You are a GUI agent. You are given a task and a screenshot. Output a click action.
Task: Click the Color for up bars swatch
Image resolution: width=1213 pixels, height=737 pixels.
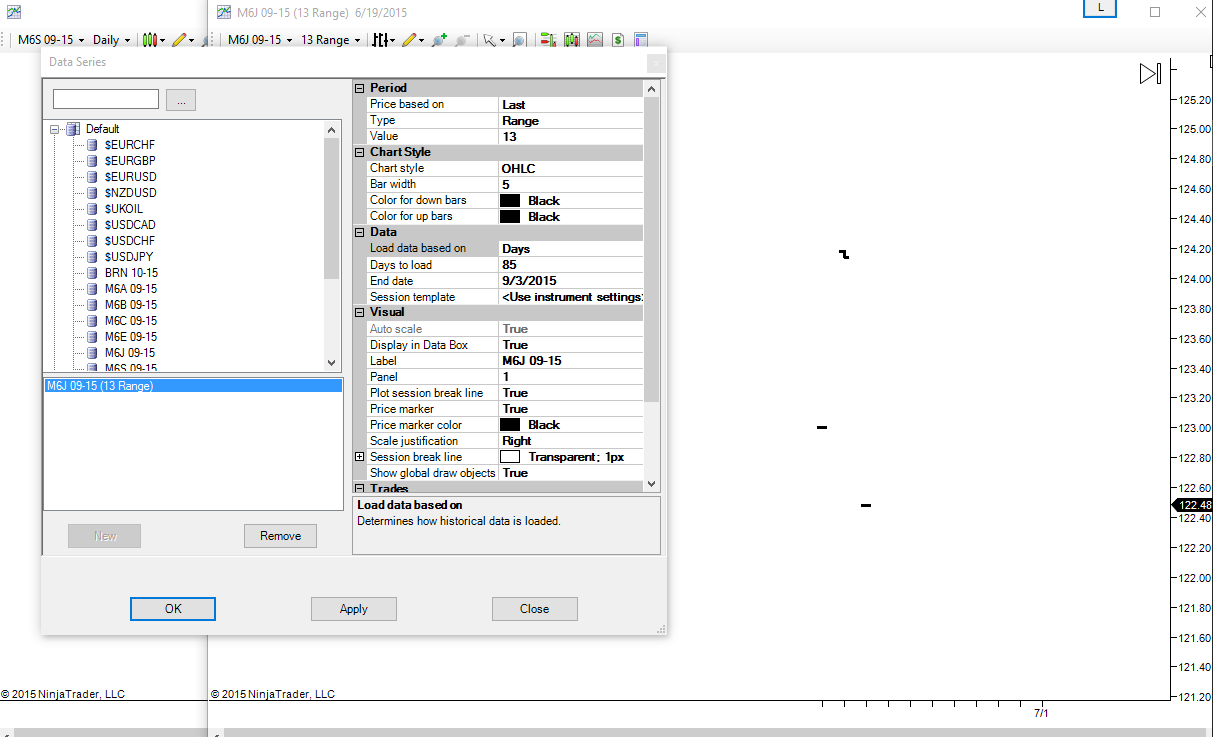click(x=510, y=216)
